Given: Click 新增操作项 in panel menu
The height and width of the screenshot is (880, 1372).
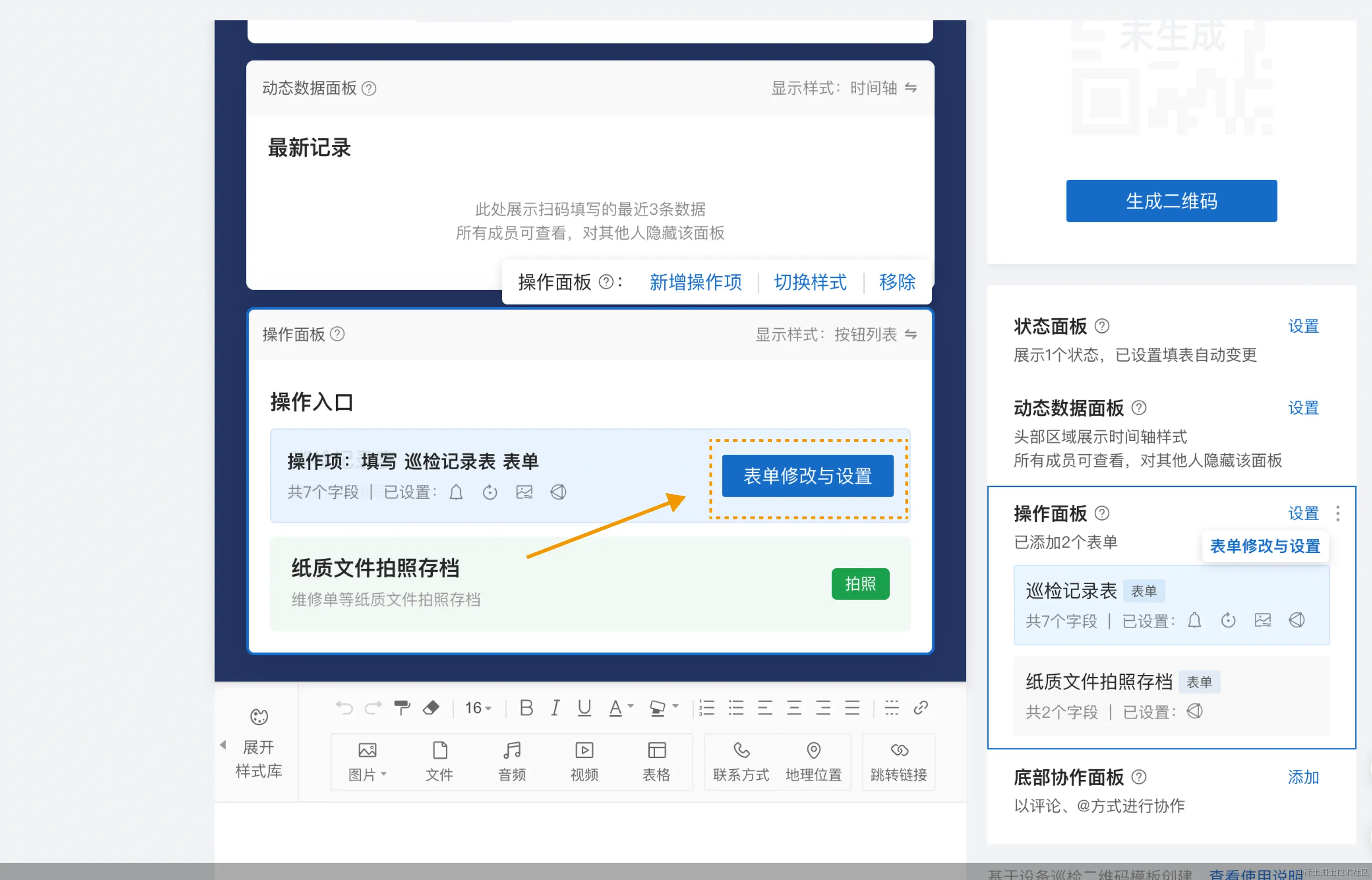Looking at the screenshot, I should click(x=695, y=282).
